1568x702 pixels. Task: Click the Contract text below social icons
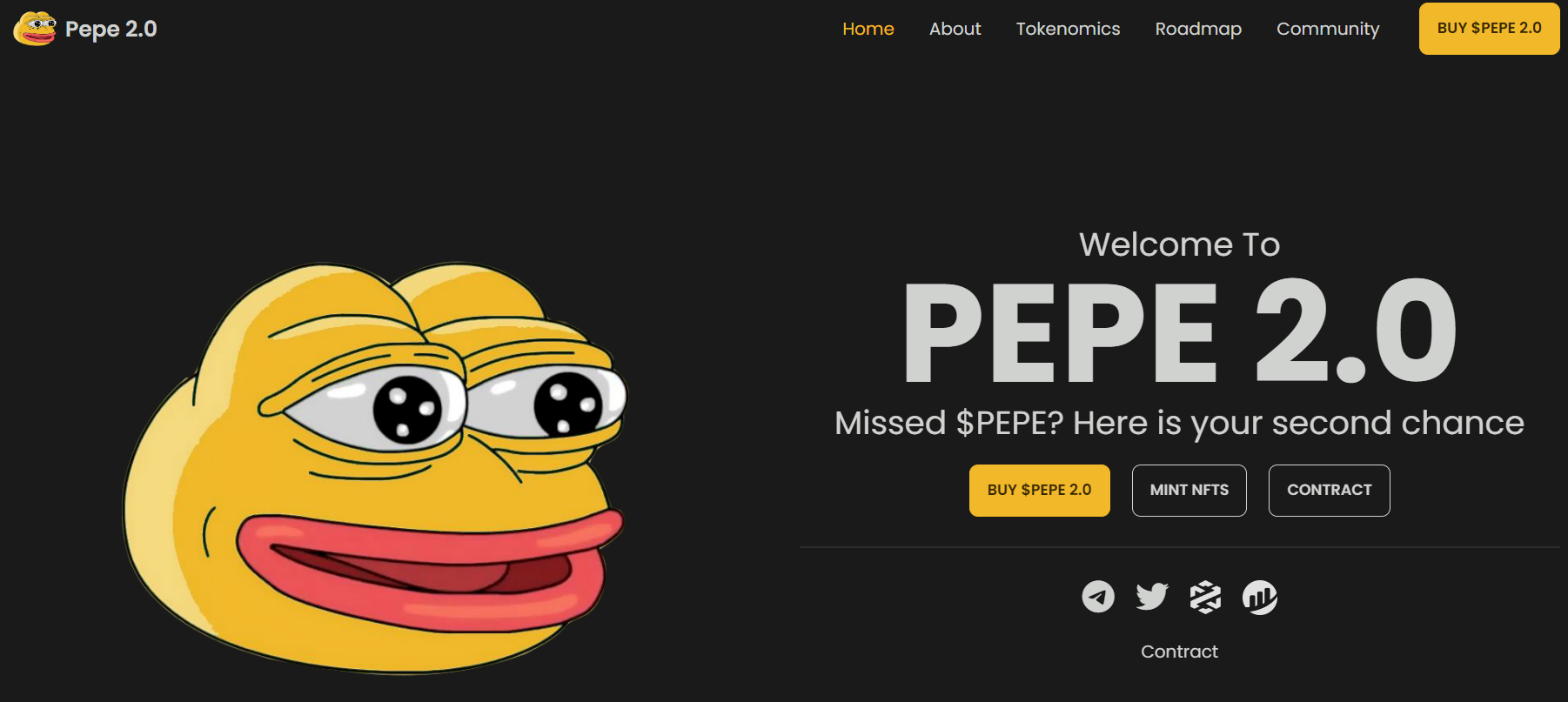[x=1179, y=652]
